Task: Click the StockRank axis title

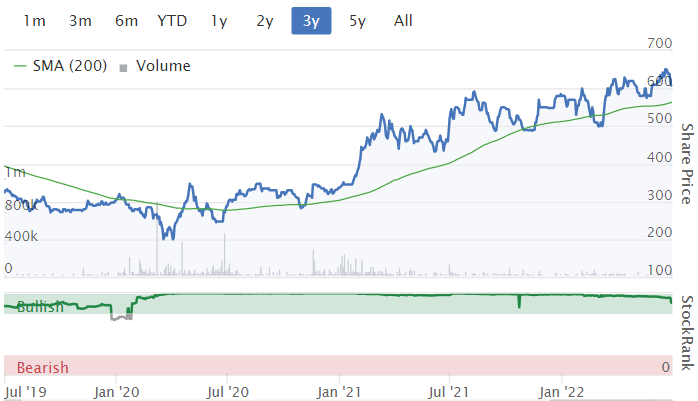Action: point(687,333)
